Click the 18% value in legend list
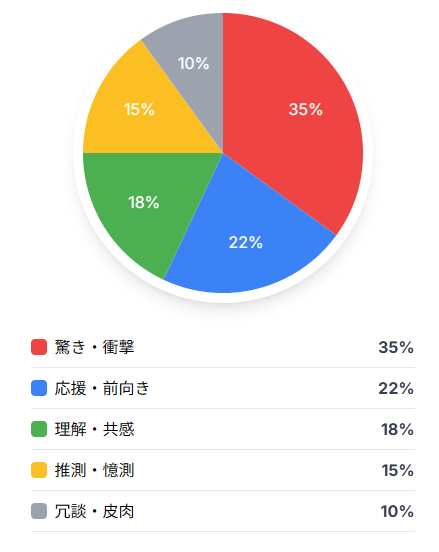439x552 pixels. click(397, 429)
